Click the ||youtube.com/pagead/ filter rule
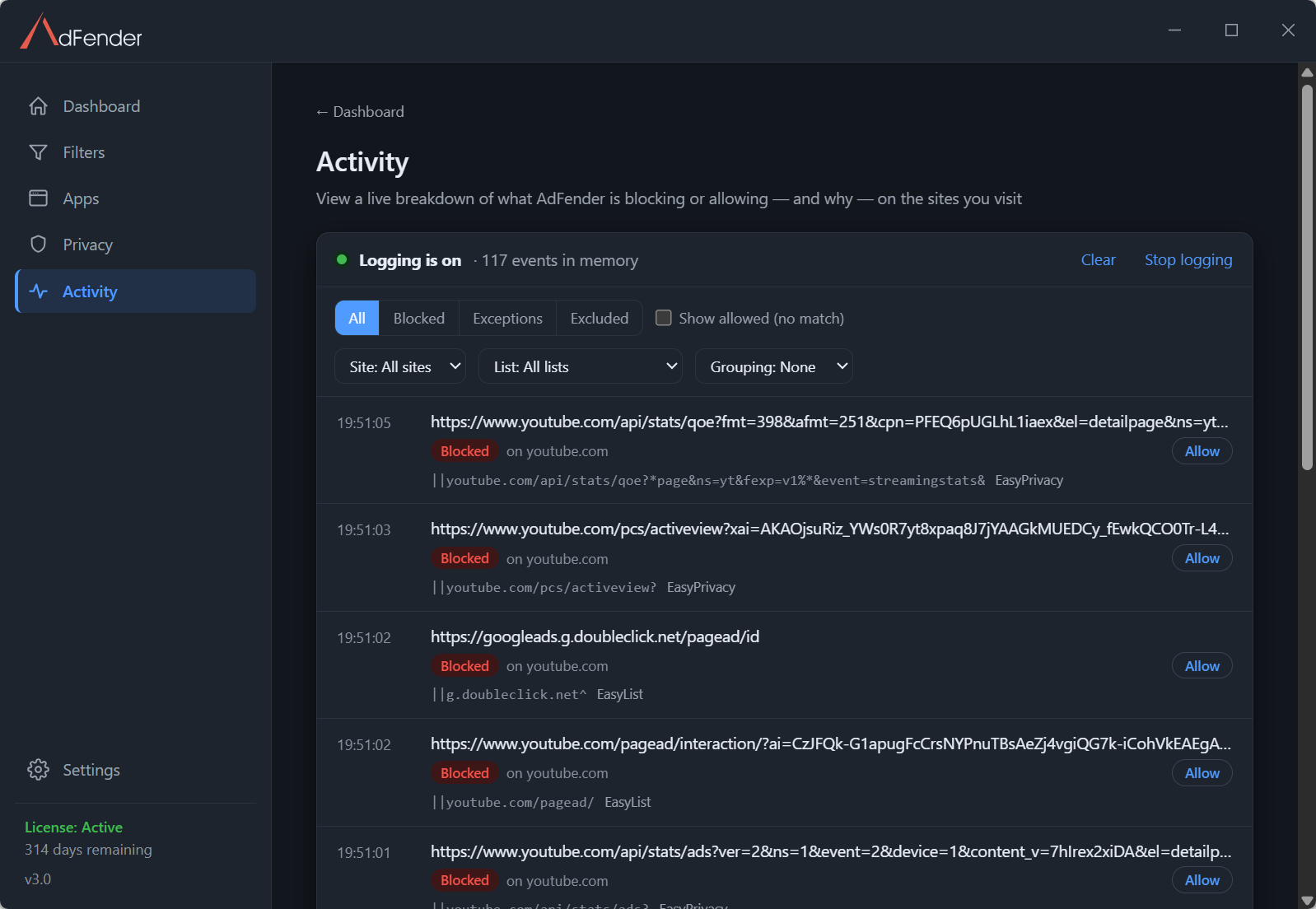Screen dimensions: 1316x909 coord(512,803)
